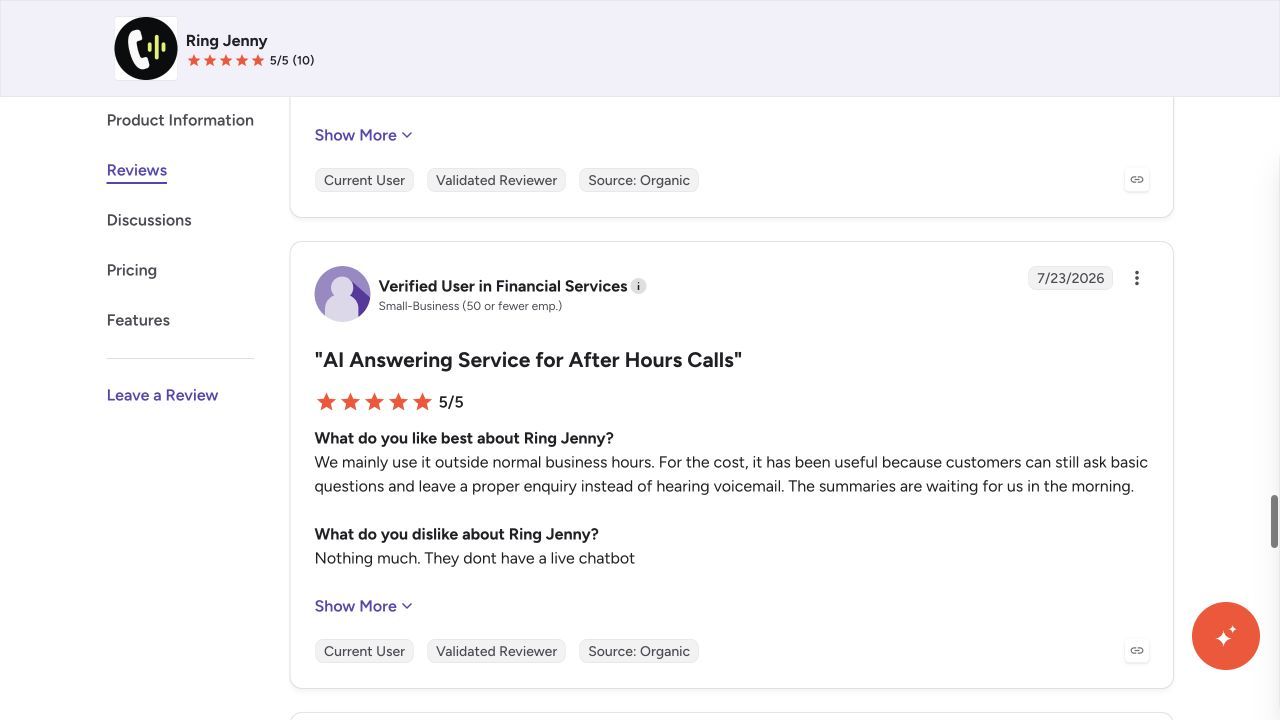
Task: Expand Show More in the top review
Action: coord(364,135)
